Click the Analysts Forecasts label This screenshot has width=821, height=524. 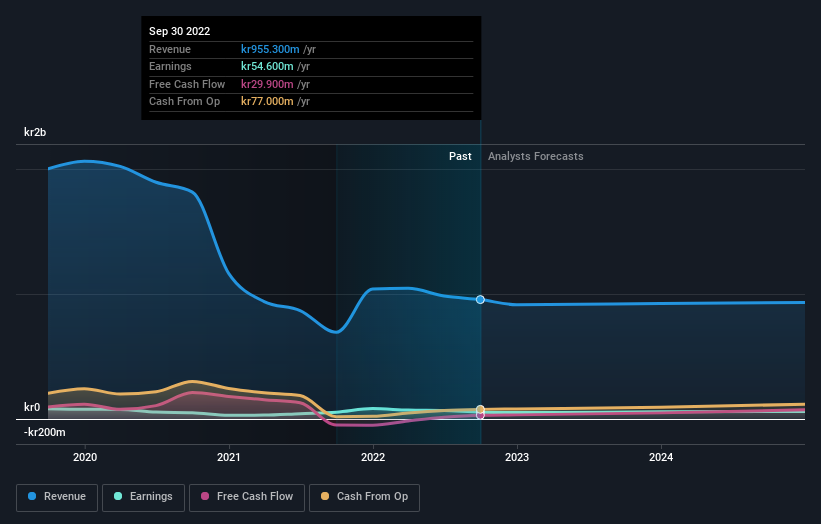tap(536, 156)
